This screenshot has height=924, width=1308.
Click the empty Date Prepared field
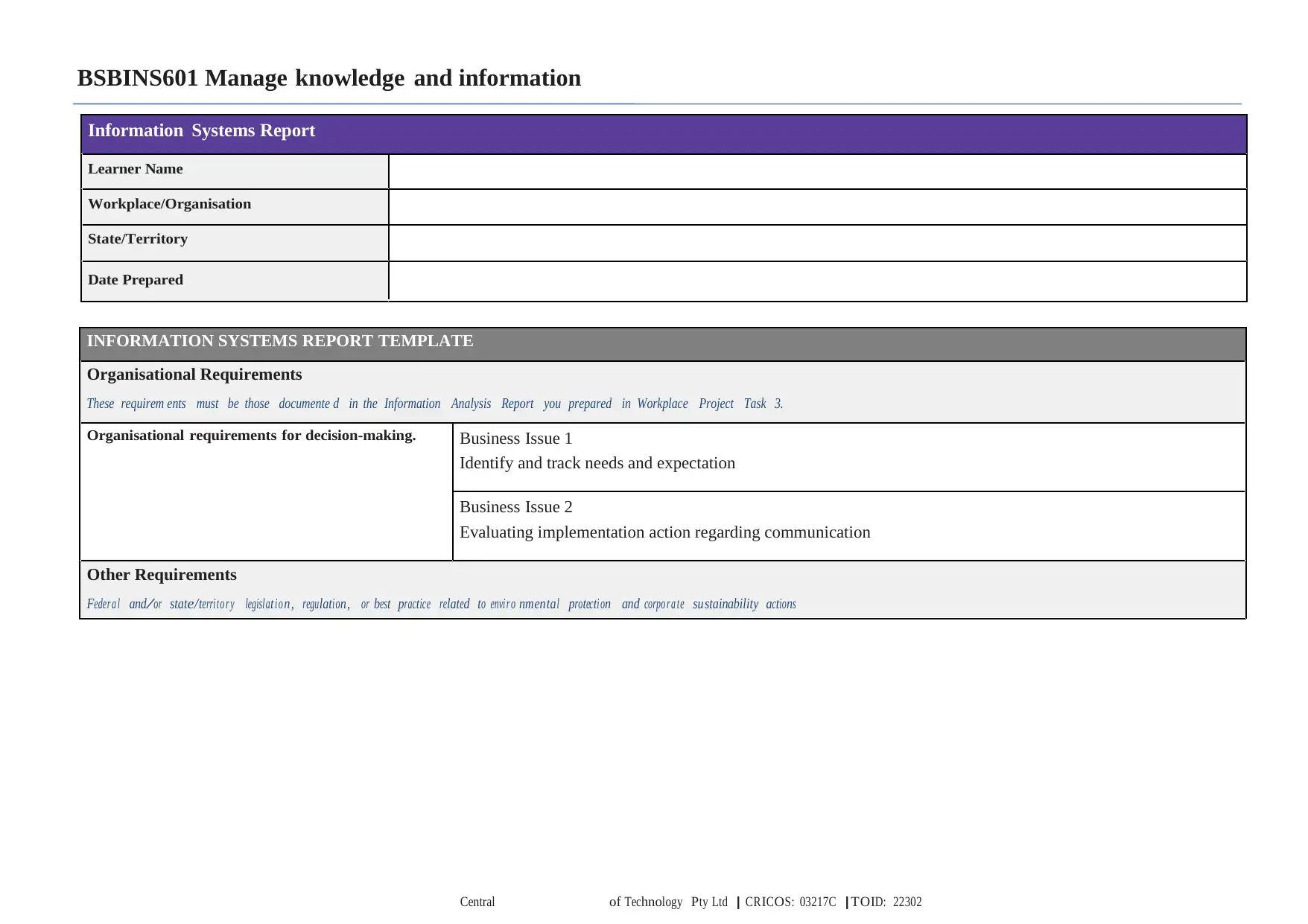point(817,281)
